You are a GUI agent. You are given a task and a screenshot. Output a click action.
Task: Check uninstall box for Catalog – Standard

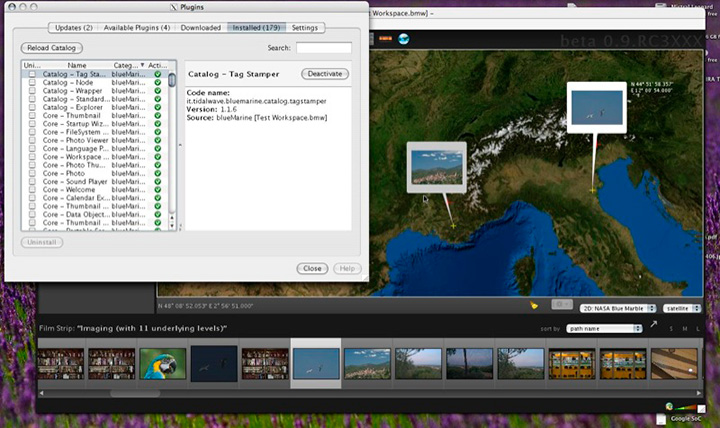coord(32,99)
